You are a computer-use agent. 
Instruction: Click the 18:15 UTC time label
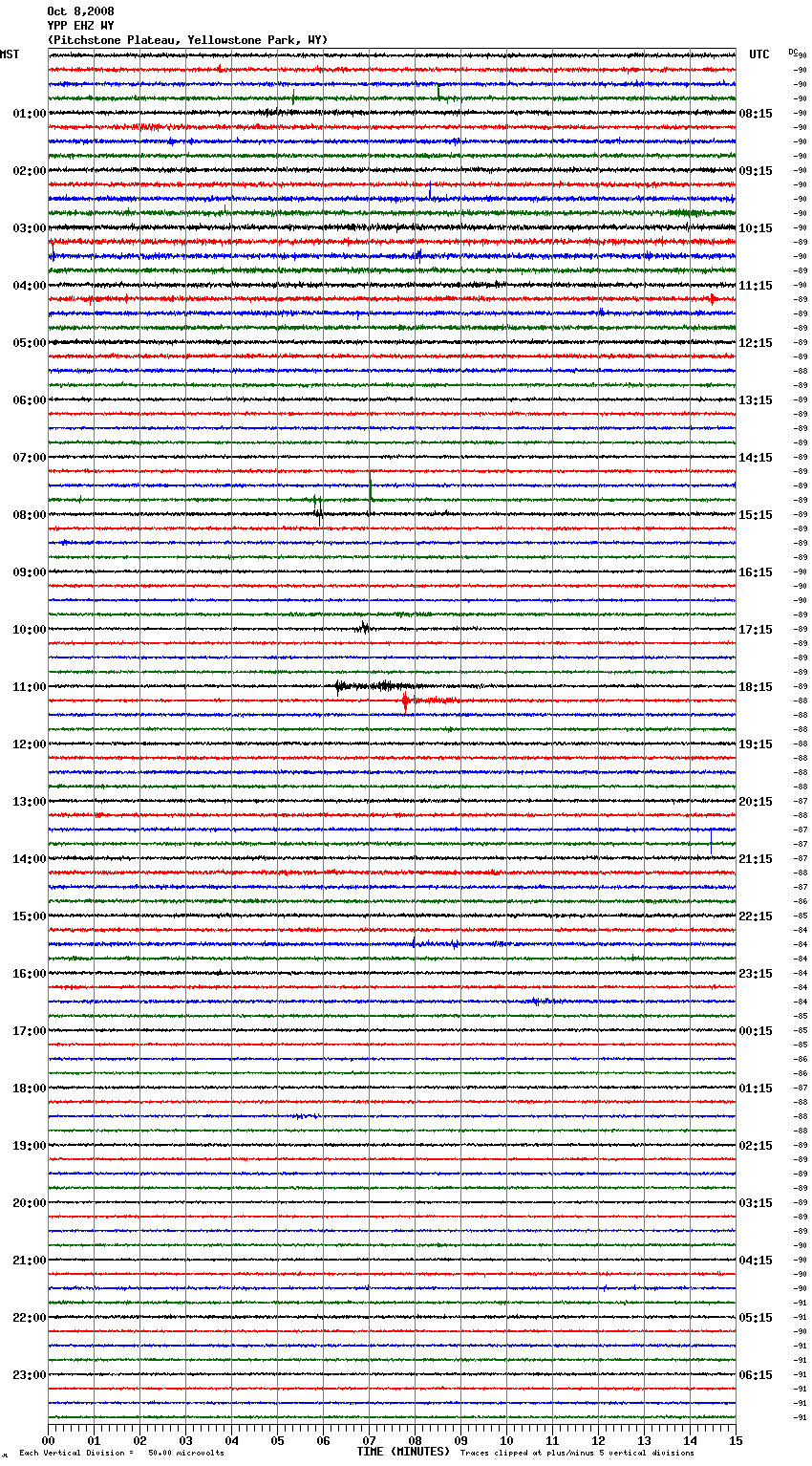[756, 687]
